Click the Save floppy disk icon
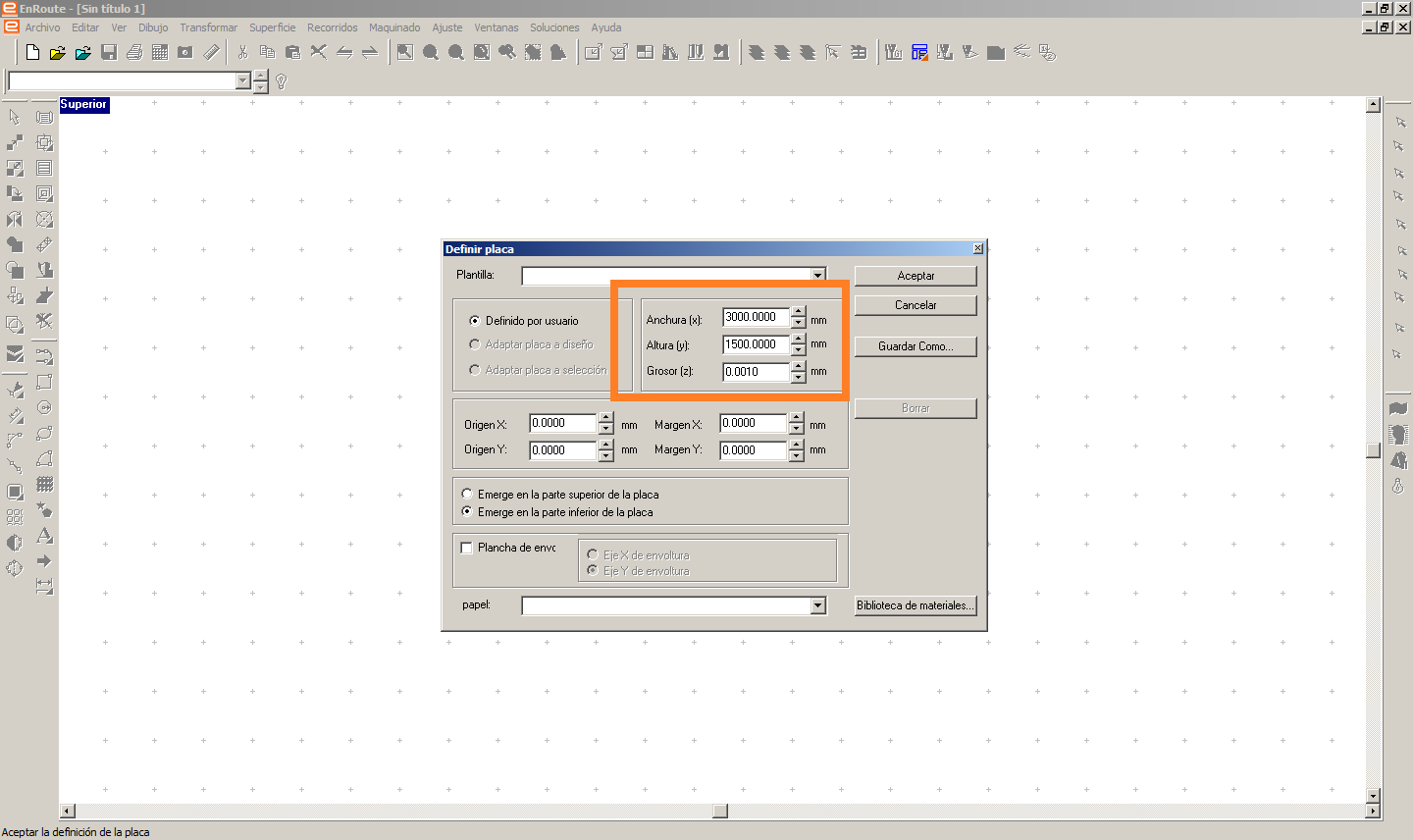The height and width of the screenshot is (840, 1413). click(x=109, y=52)
